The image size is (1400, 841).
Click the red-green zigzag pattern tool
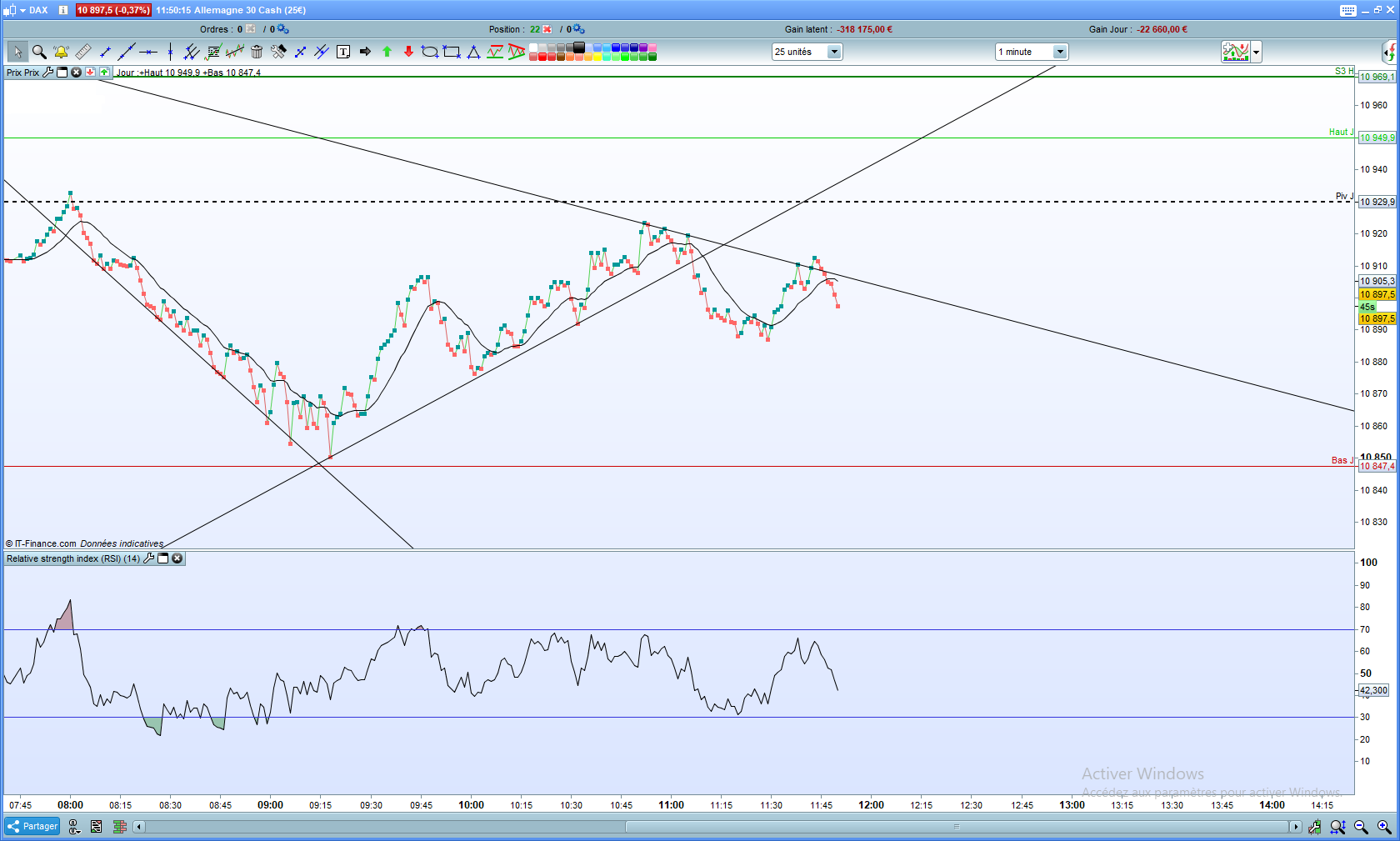[495, 52]
